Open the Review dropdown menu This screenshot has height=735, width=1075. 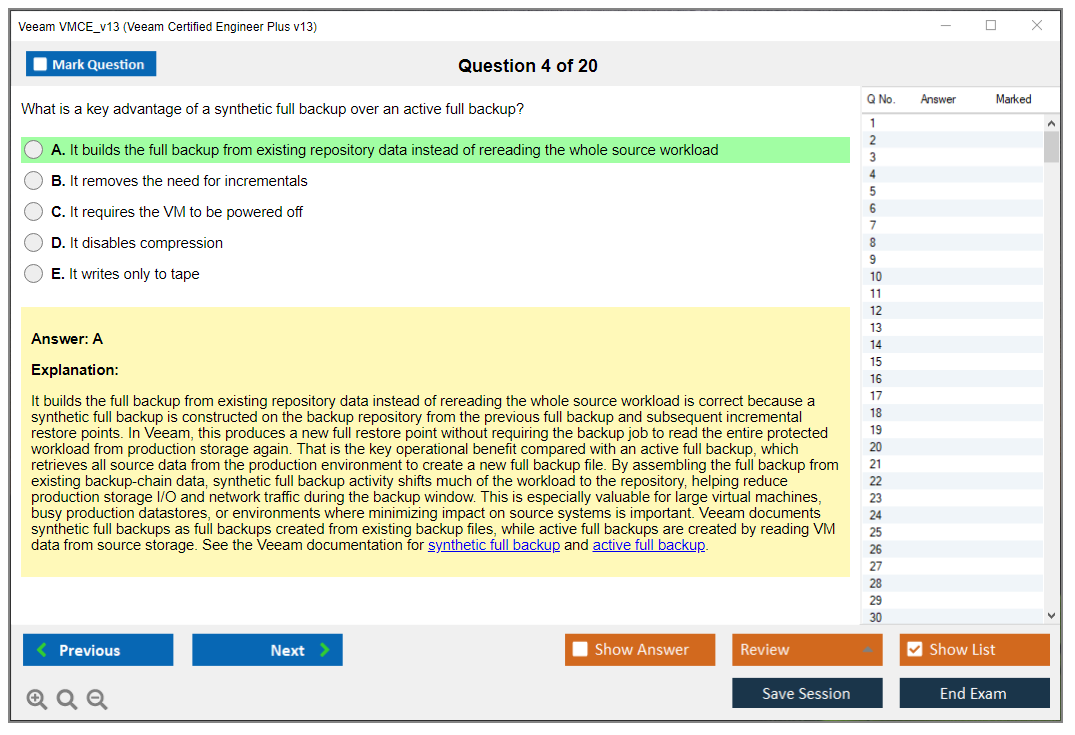point(806,649)
